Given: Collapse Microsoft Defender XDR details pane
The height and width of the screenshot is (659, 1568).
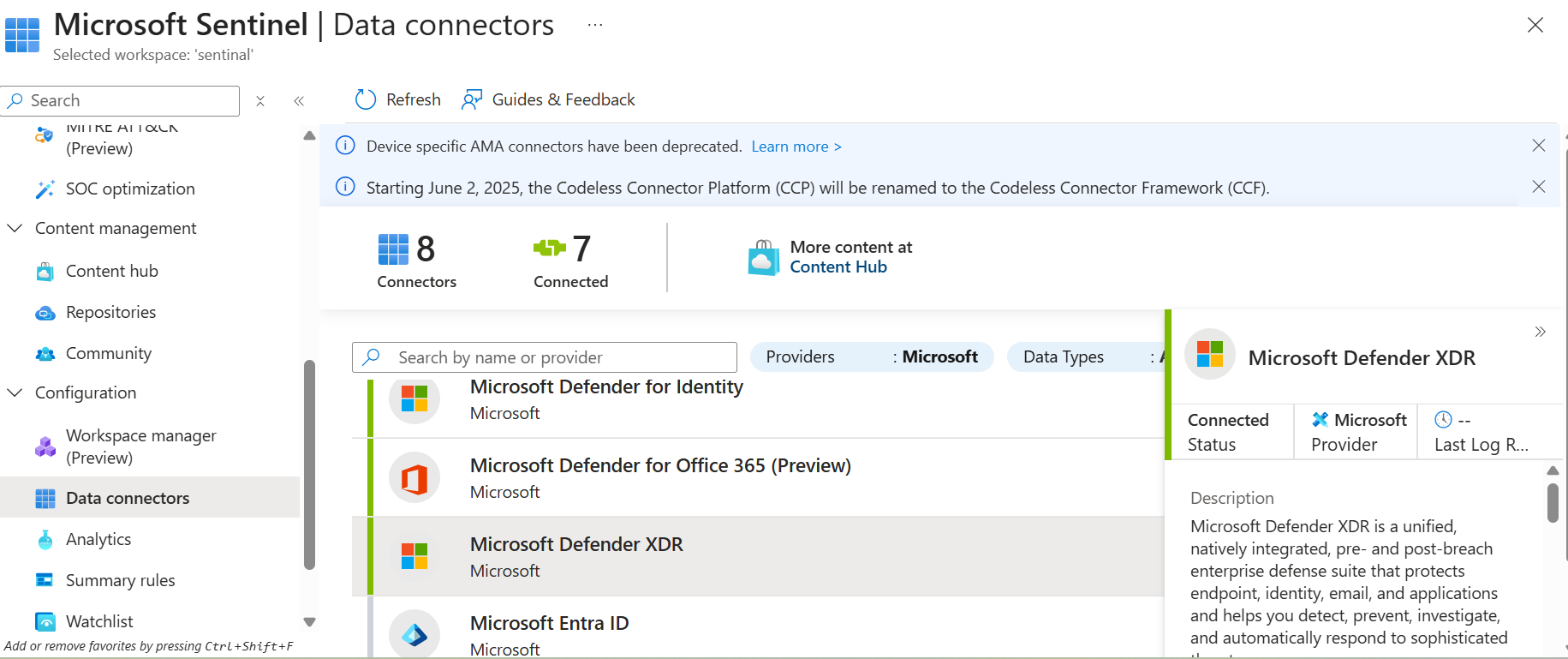Looking at the screenshot, I should tap(1540, 332).
